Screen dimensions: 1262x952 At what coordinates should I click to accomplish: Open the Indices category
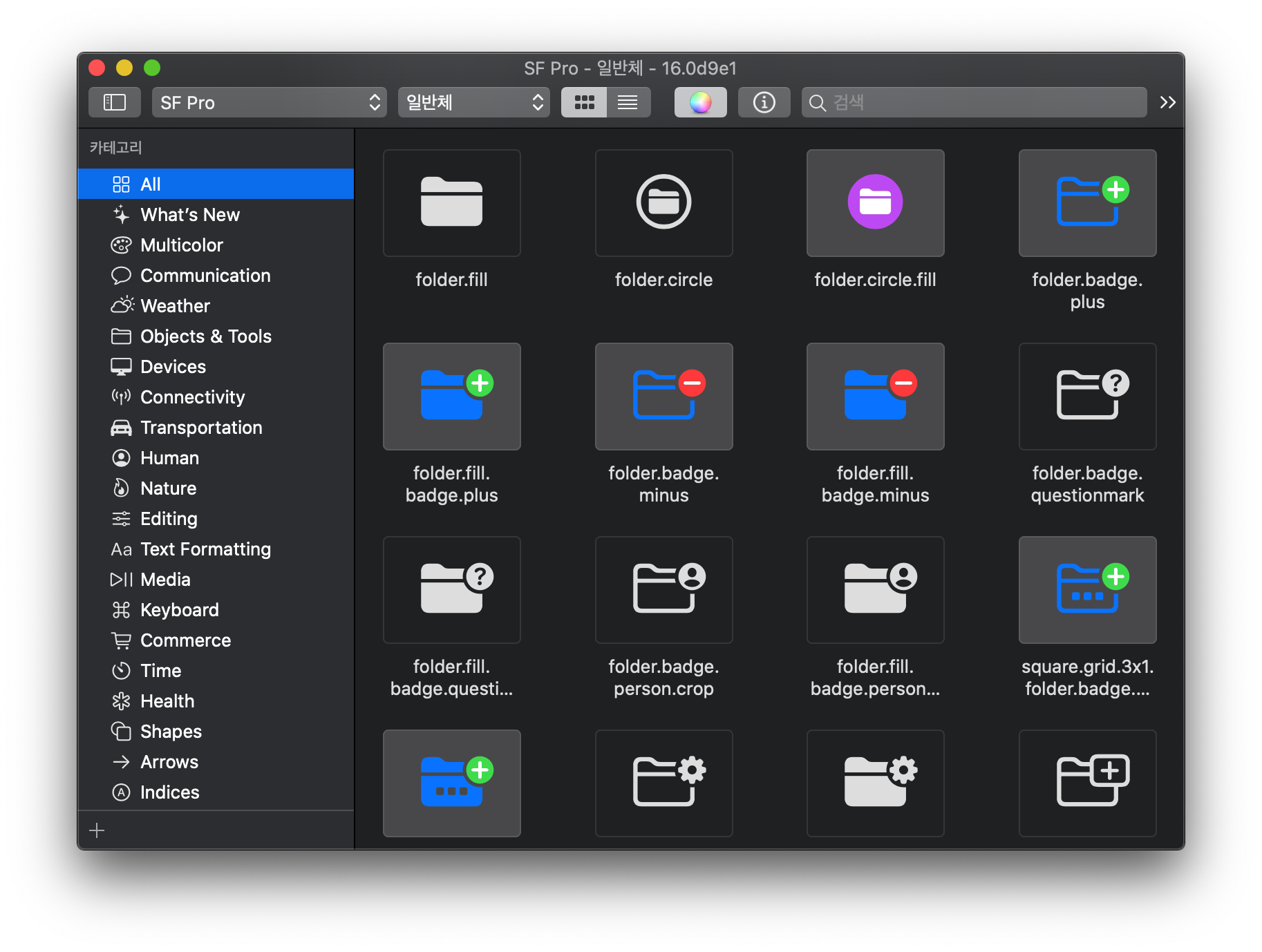coord(216,792)
